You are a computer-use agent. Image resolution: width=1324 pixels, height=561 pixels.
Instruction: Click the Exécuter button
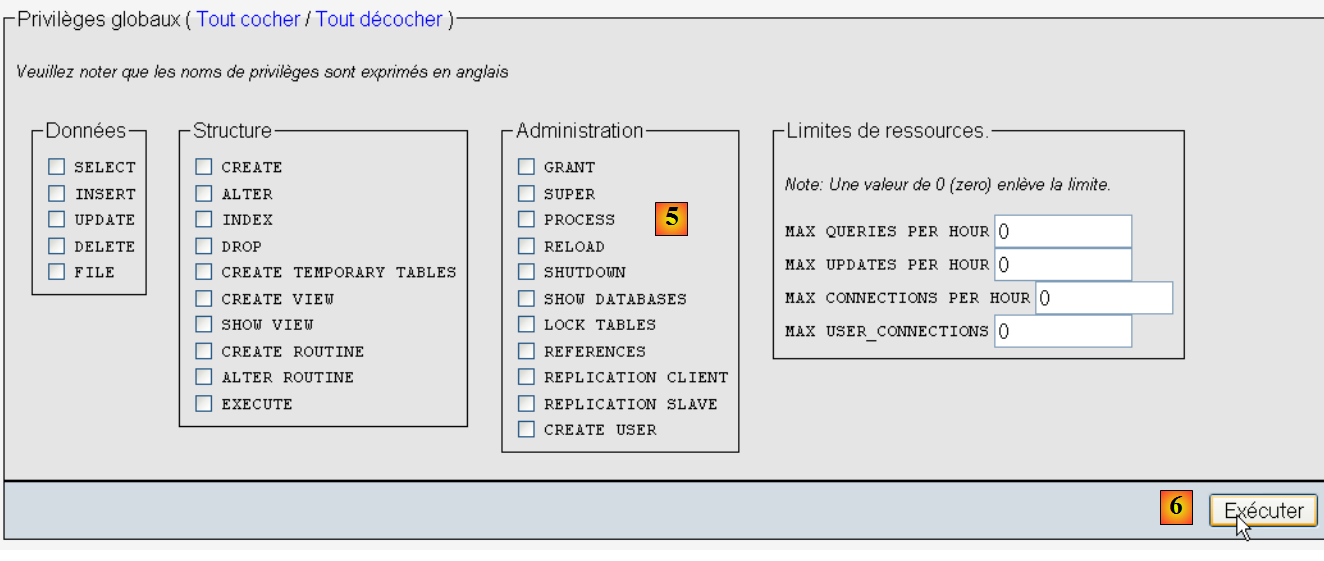(x=1263, y=511)
